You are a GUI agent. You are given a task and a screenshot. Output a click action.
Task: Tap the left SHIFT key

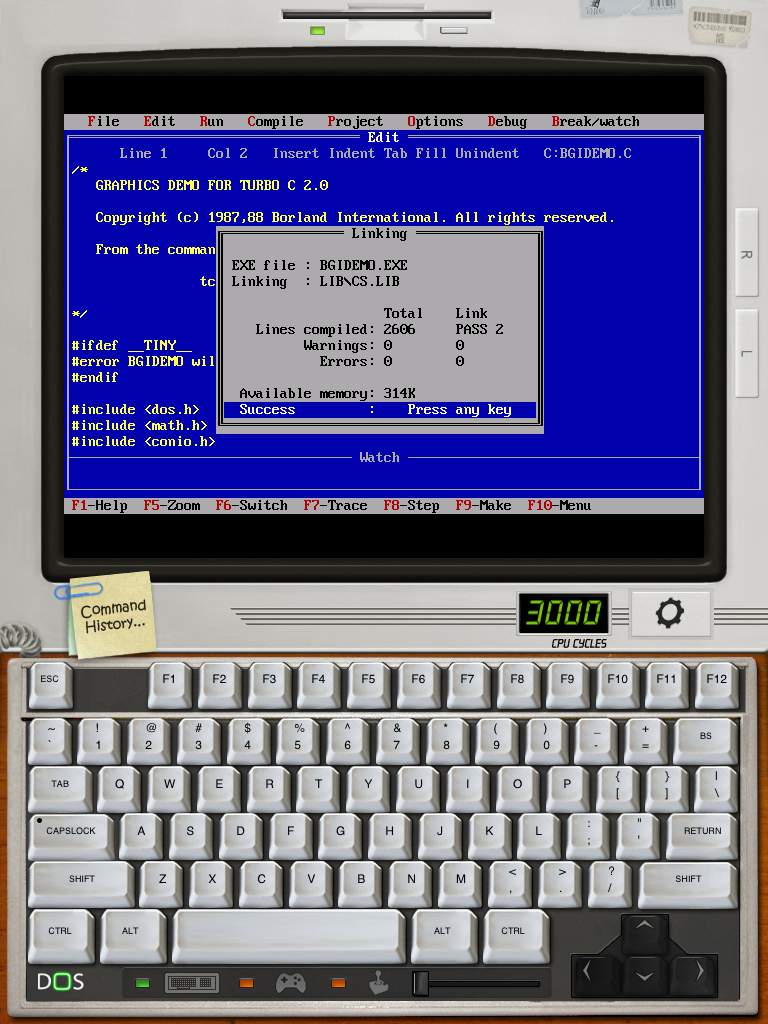tap(82, 883)
